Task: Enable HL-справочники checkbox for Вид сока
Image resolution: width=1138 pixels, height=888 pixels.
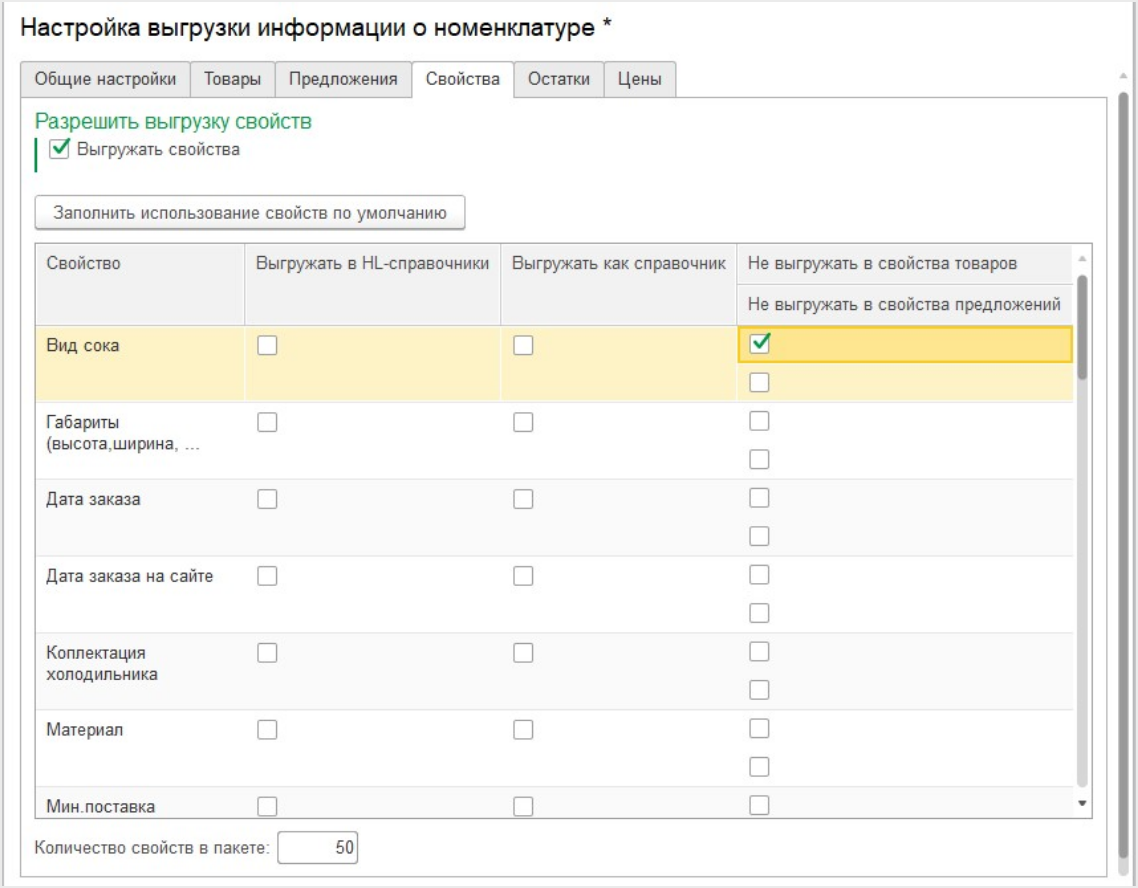Action: [267, 345]
